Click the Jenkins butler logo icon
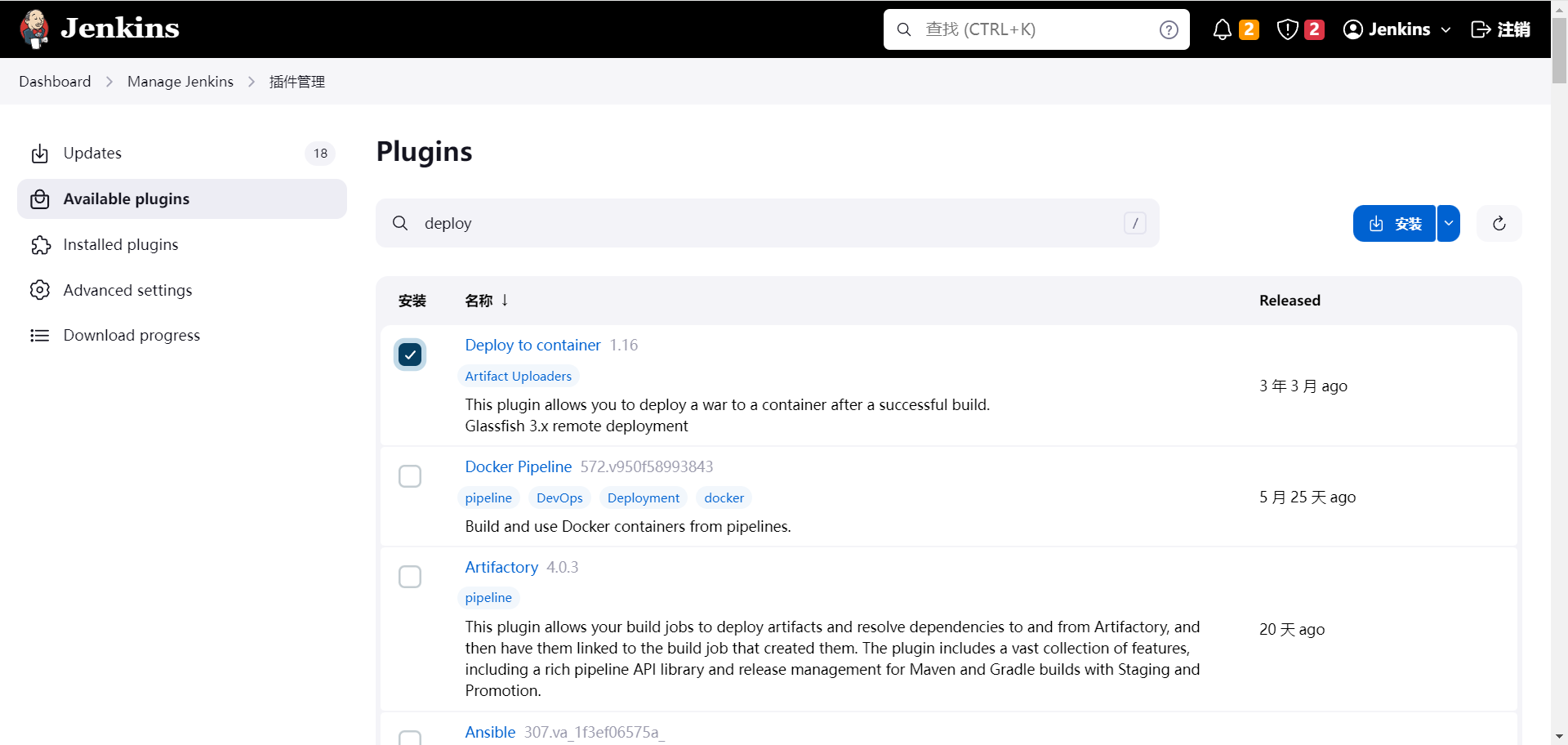 click(34, 29)
